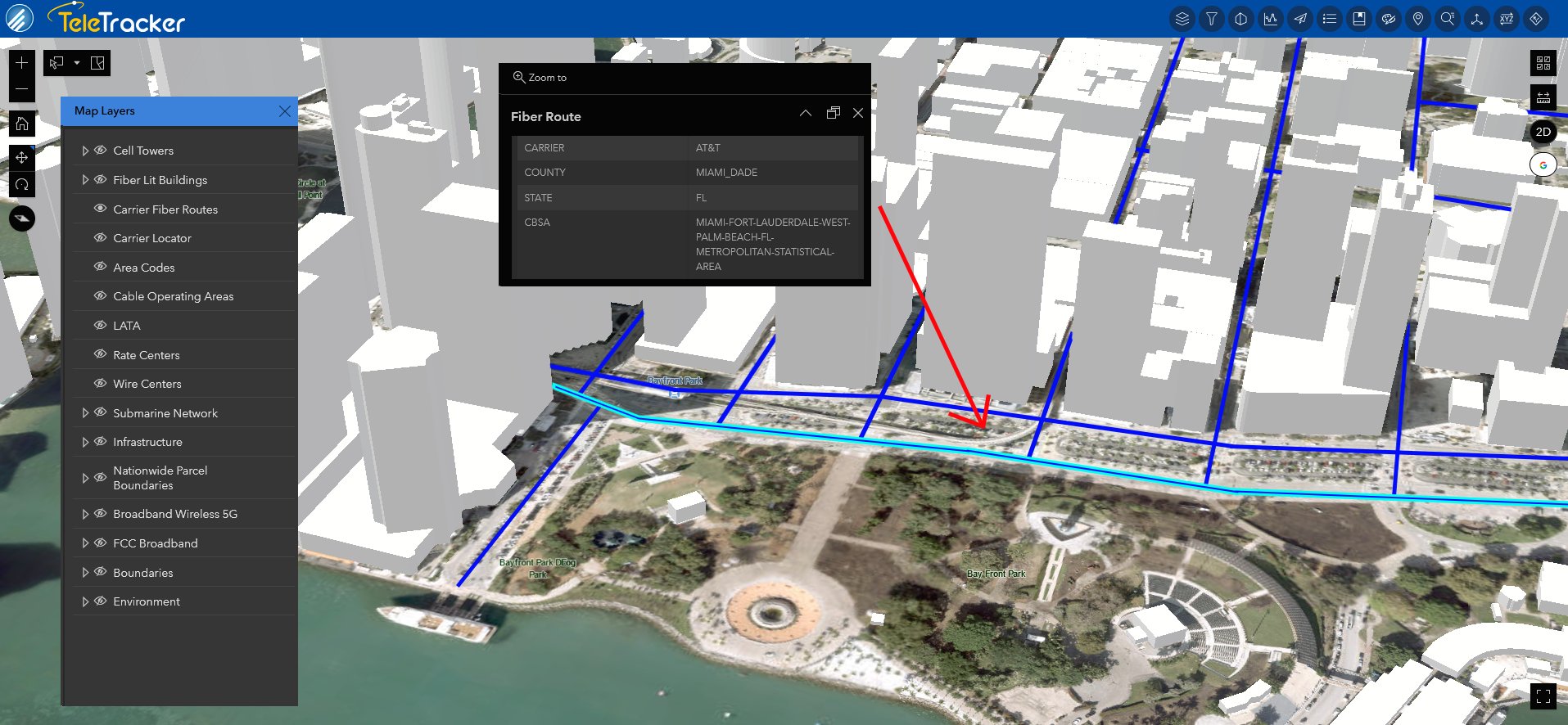This screenshot has width=1568, height=725.
Task: Enter fullscreen mode with corner icon
Action: [x=1543, y=696]
